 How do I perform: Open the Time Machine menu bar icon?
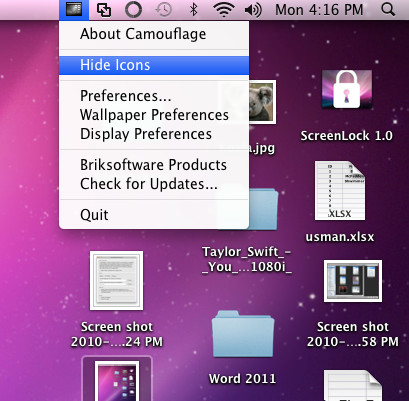(x=164, y=10)
